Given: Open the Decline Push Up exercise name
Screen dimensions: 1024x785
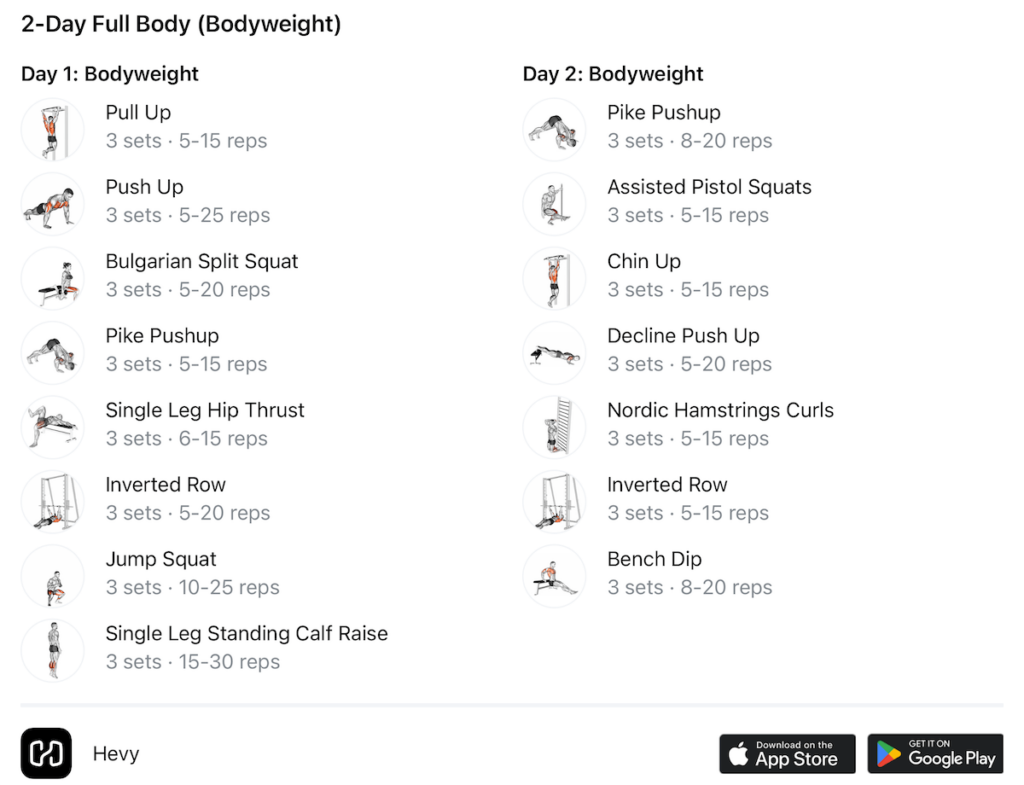Looking at the screenshot, I should coord(683,336).
